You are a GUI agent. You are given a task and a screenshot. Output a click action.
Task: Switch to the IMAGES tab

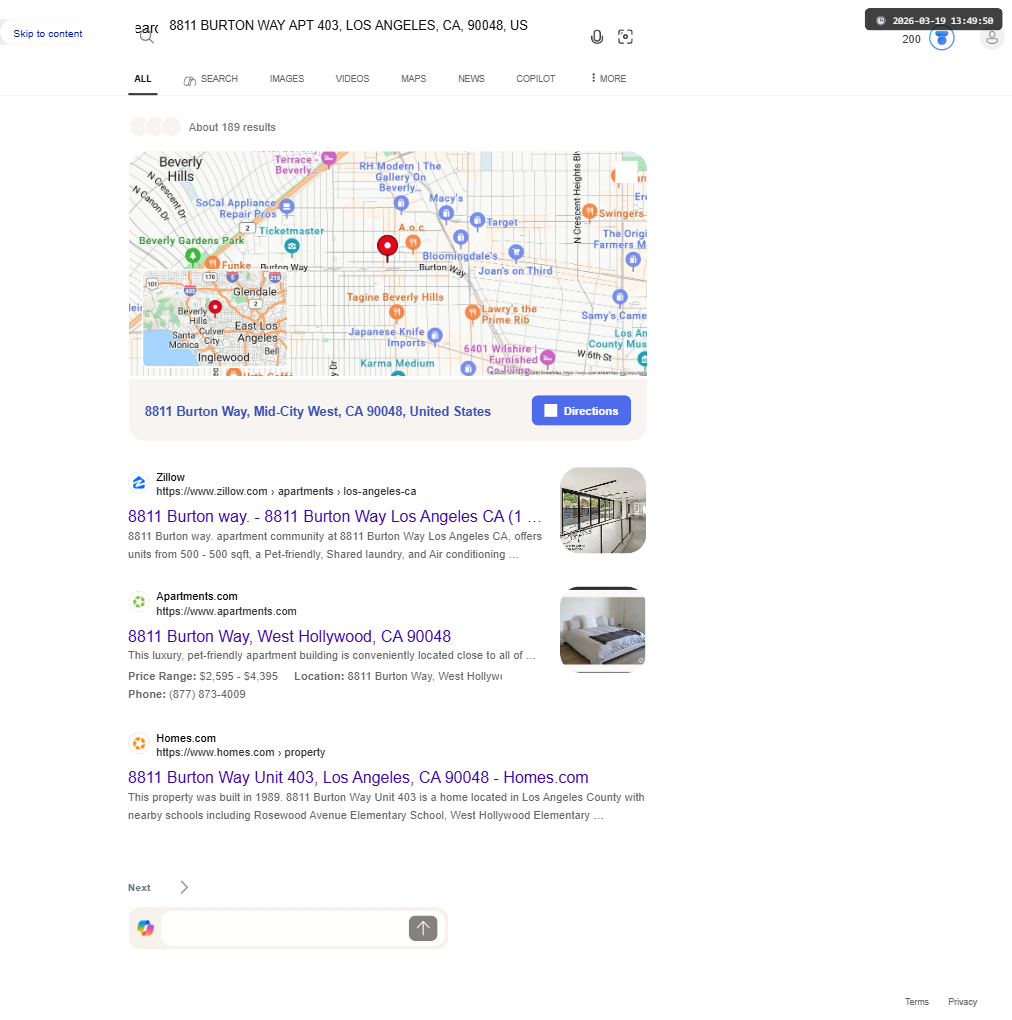point(287,79)
